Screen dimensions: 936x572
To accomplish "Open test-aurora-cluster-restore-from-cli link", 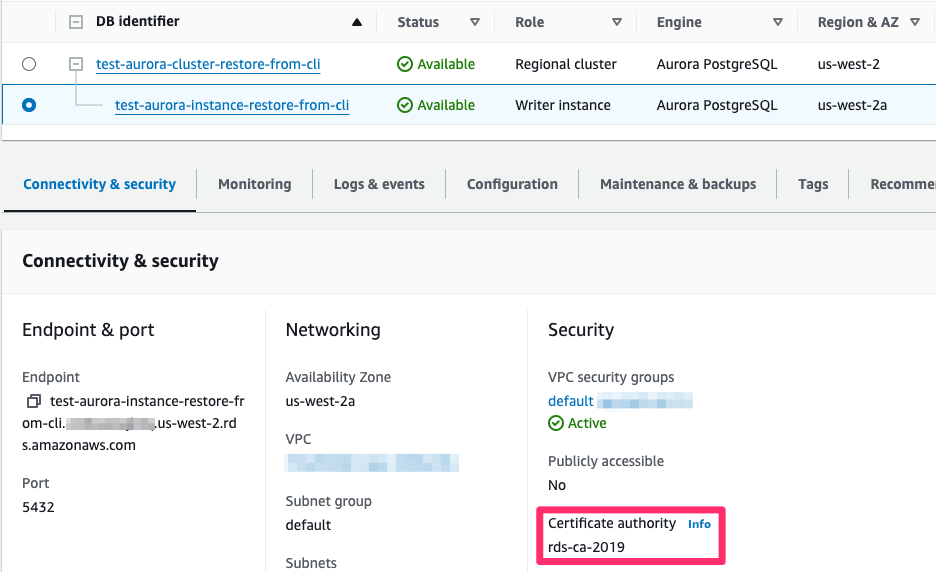I will click(208, 64).
